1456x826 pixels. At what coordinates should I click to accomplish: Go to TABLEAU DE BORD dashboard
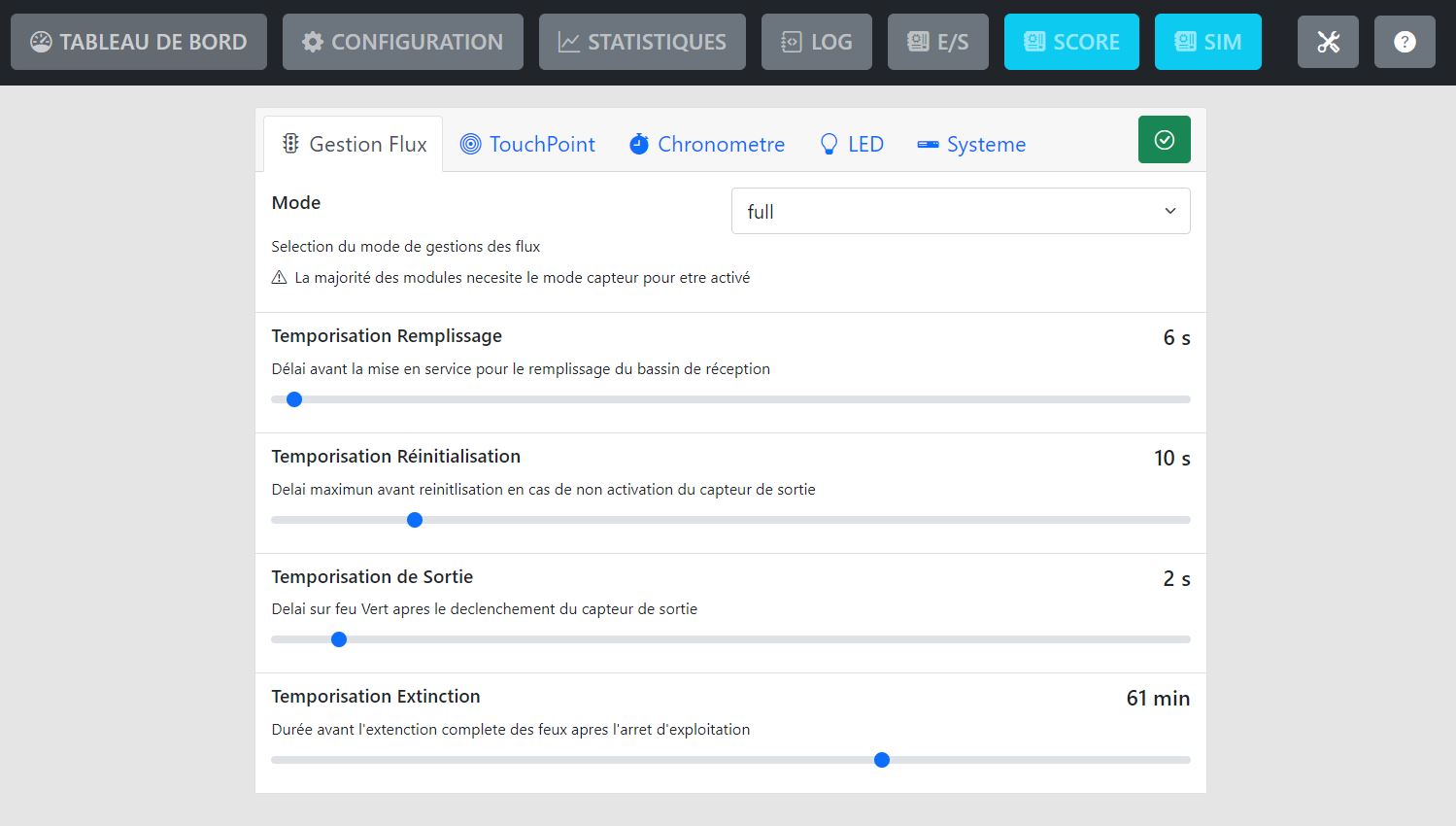click(x=139, y=42)
